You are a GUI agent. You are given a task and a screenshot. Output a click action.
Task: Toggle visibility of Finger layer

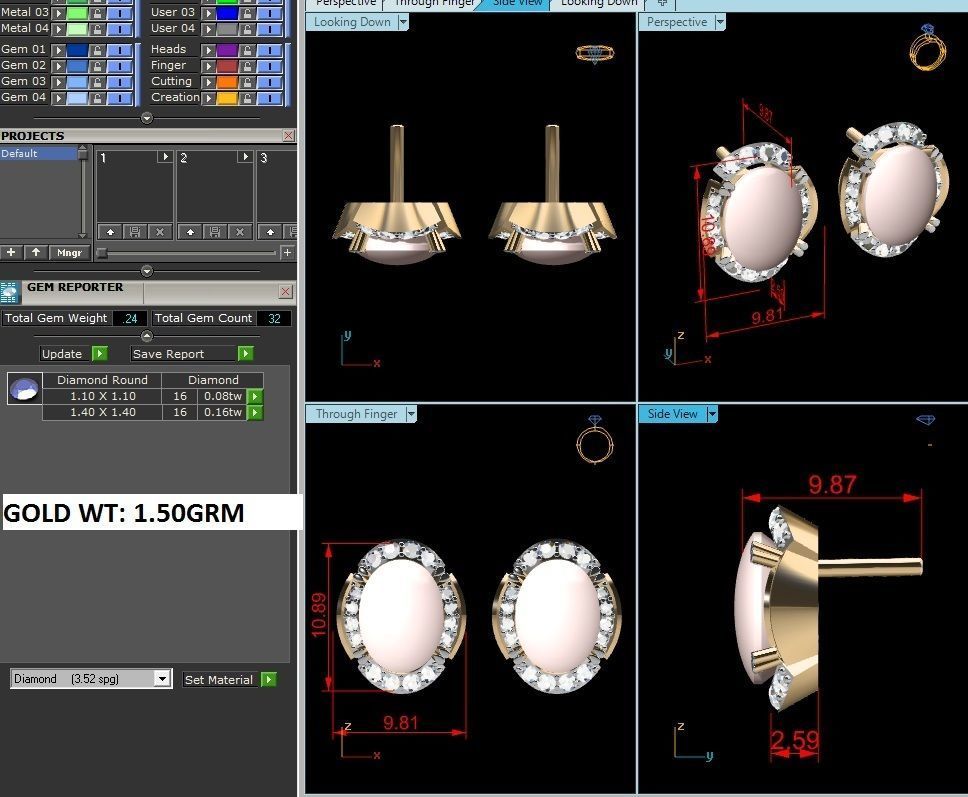270,65
